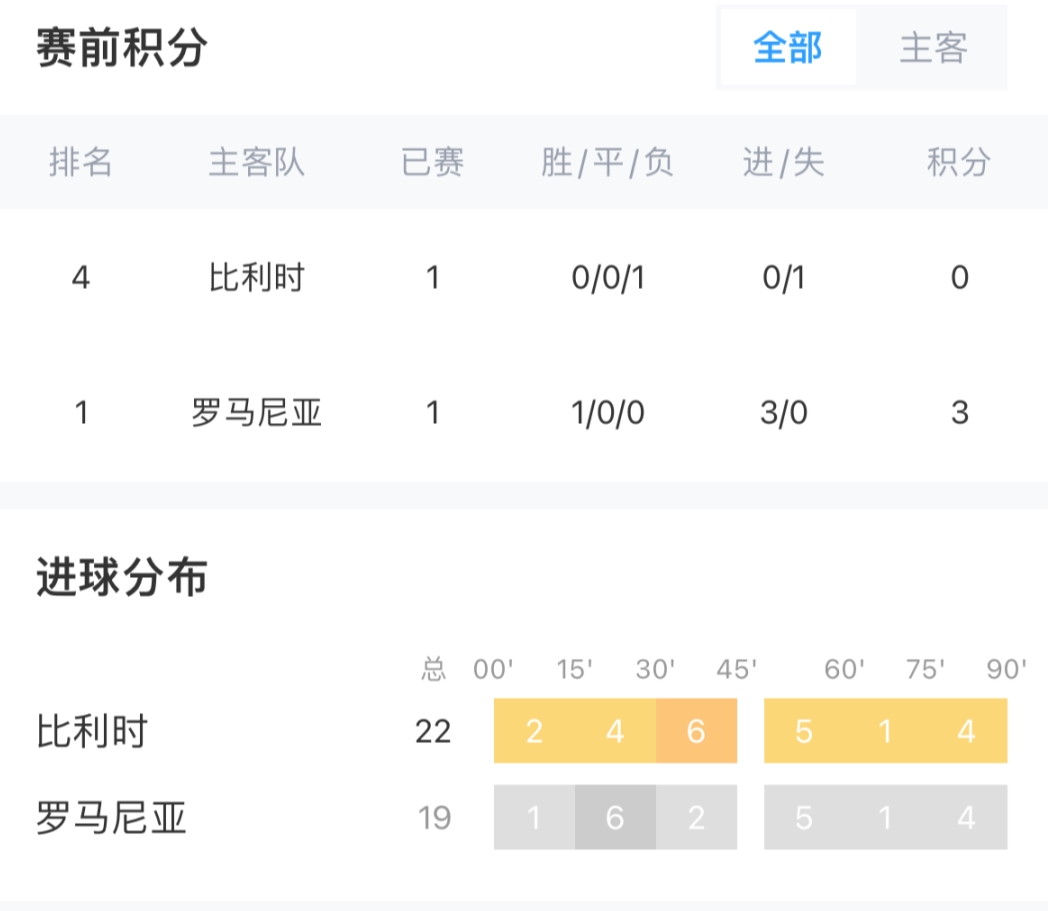Open 罗马尼亚 team in the standings table
Image resolution: width=1059 pixels, height=911 pixels.
[256, 412]
